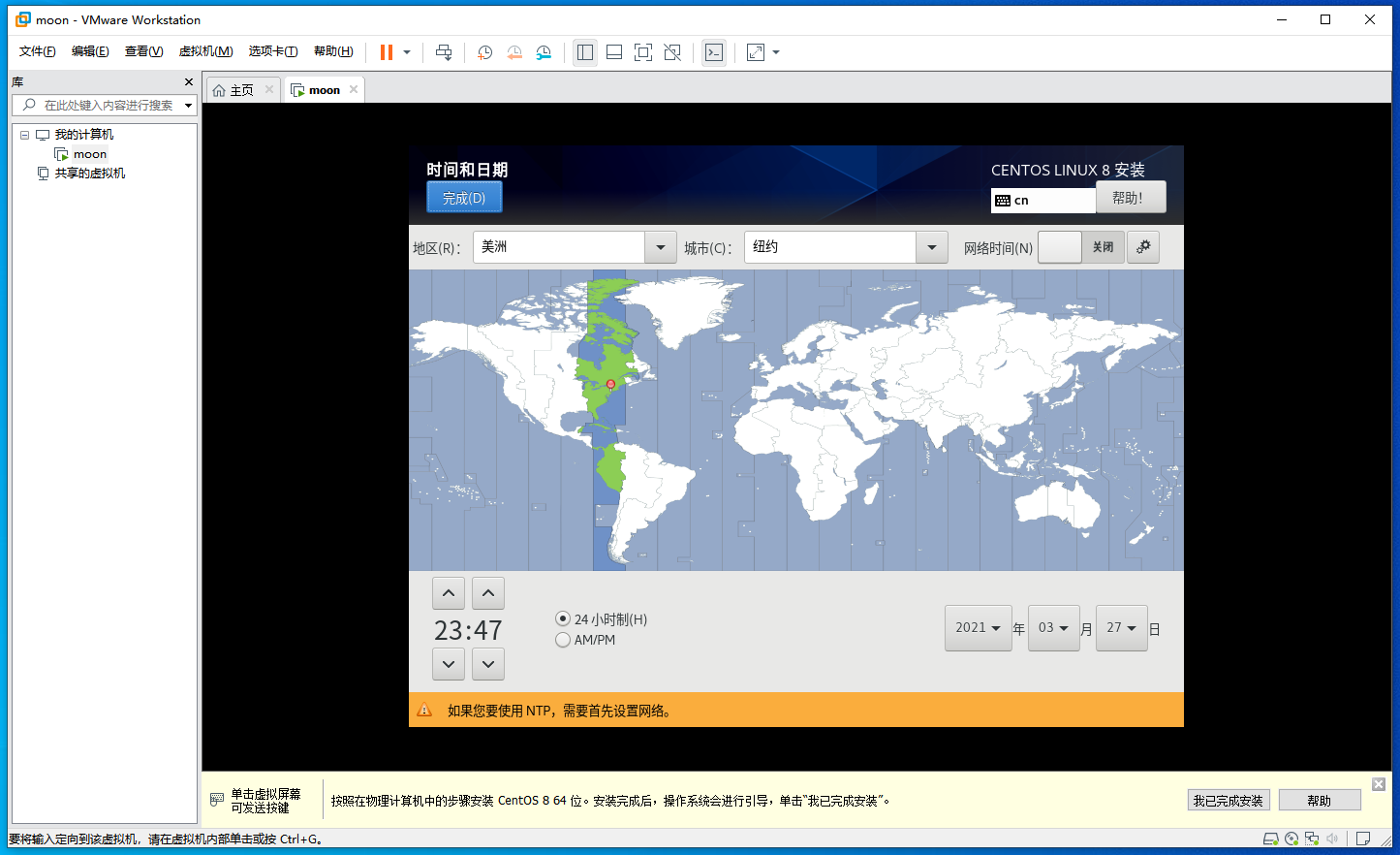Image resolution: width=1400 pixels, height=855 pixels.
Task: Switch to the 主页 tab
Action: tap(242, 90)
